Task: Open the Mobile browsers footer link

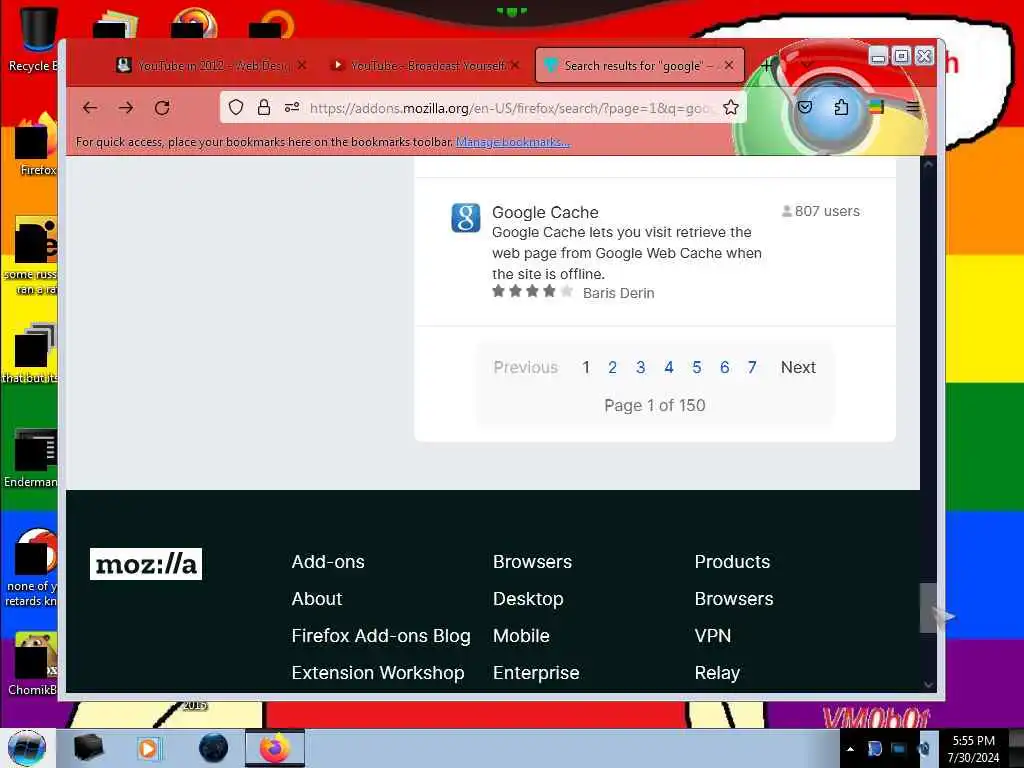Action: (521, 636)
